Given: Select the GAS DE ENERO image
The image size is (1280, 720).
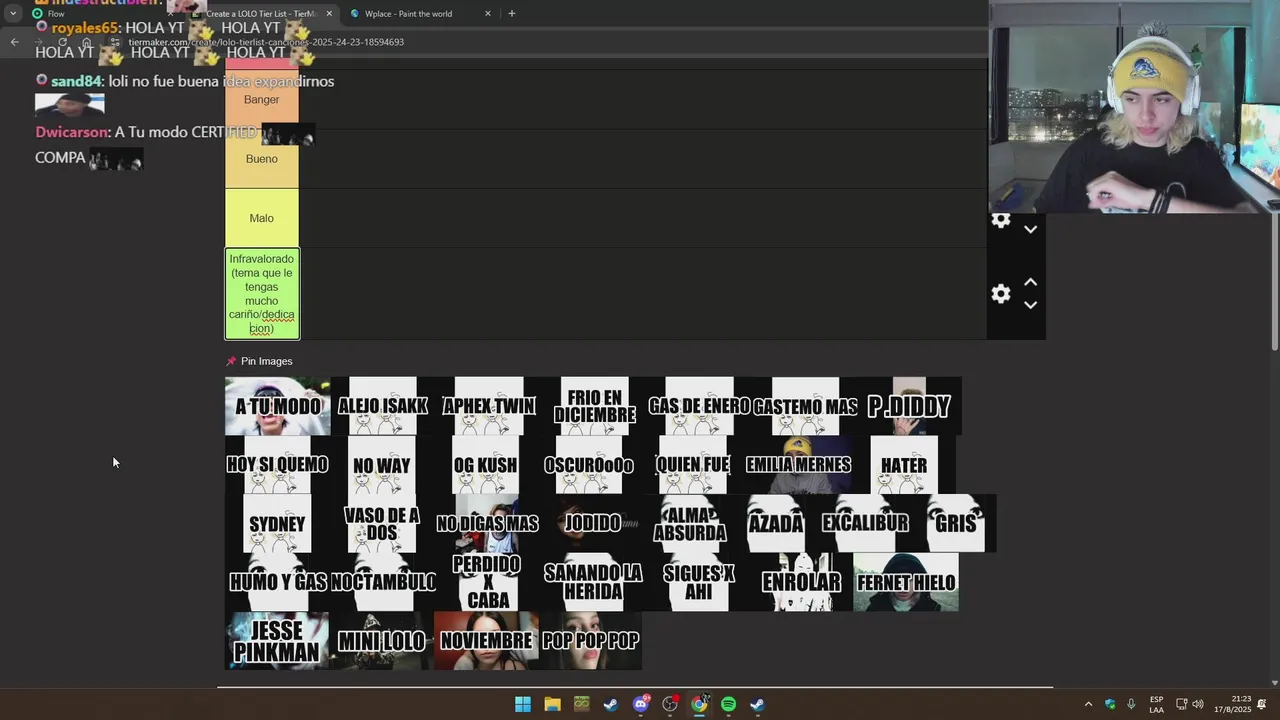Looking at the screenshot, I should click(x=699, y=406).
